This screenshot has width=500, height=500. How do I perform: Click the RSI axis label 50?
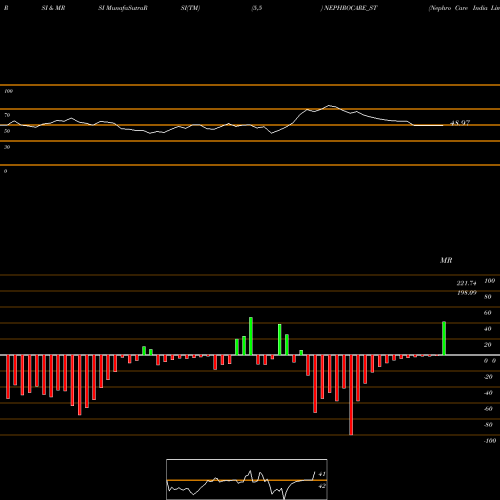7,131
